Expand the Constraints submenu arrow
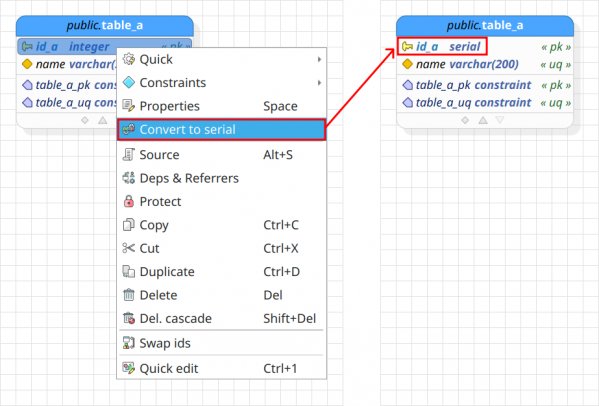The width and height of the screenshot is (599, 406). pyautogui.click(x=319, y=83)
